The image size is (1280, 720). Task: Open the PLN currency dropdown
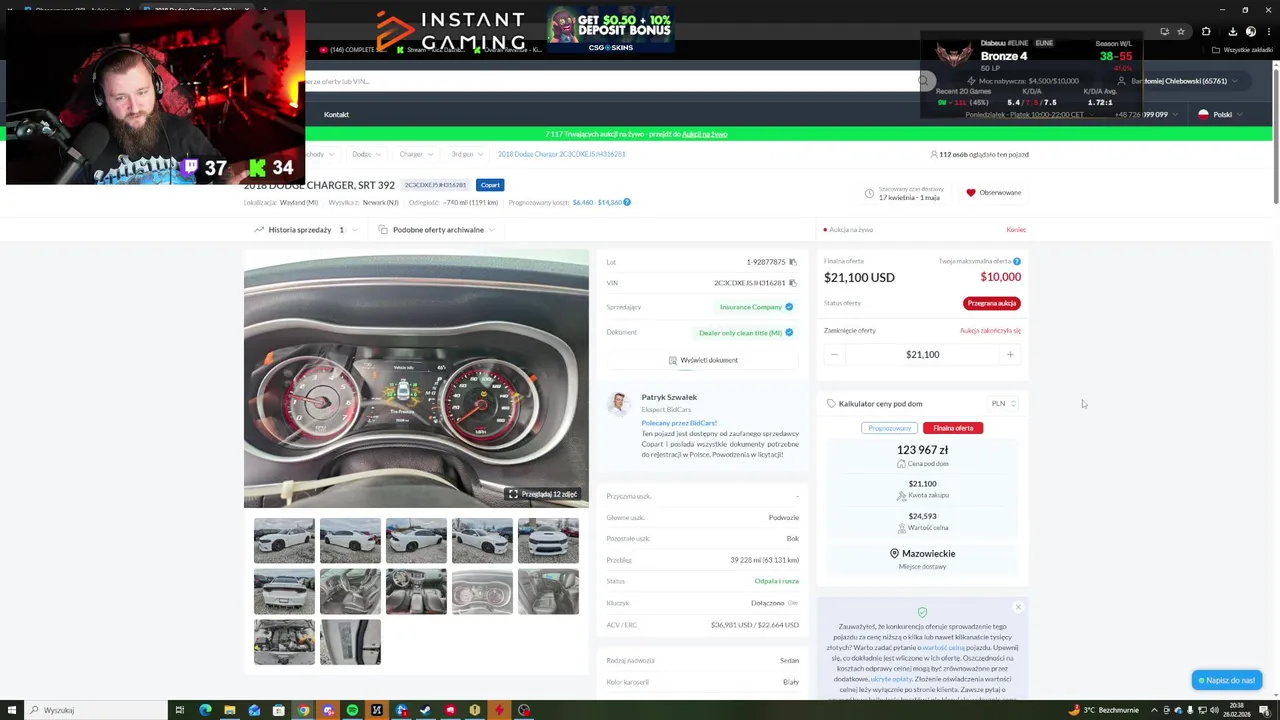click(1003, 403)
